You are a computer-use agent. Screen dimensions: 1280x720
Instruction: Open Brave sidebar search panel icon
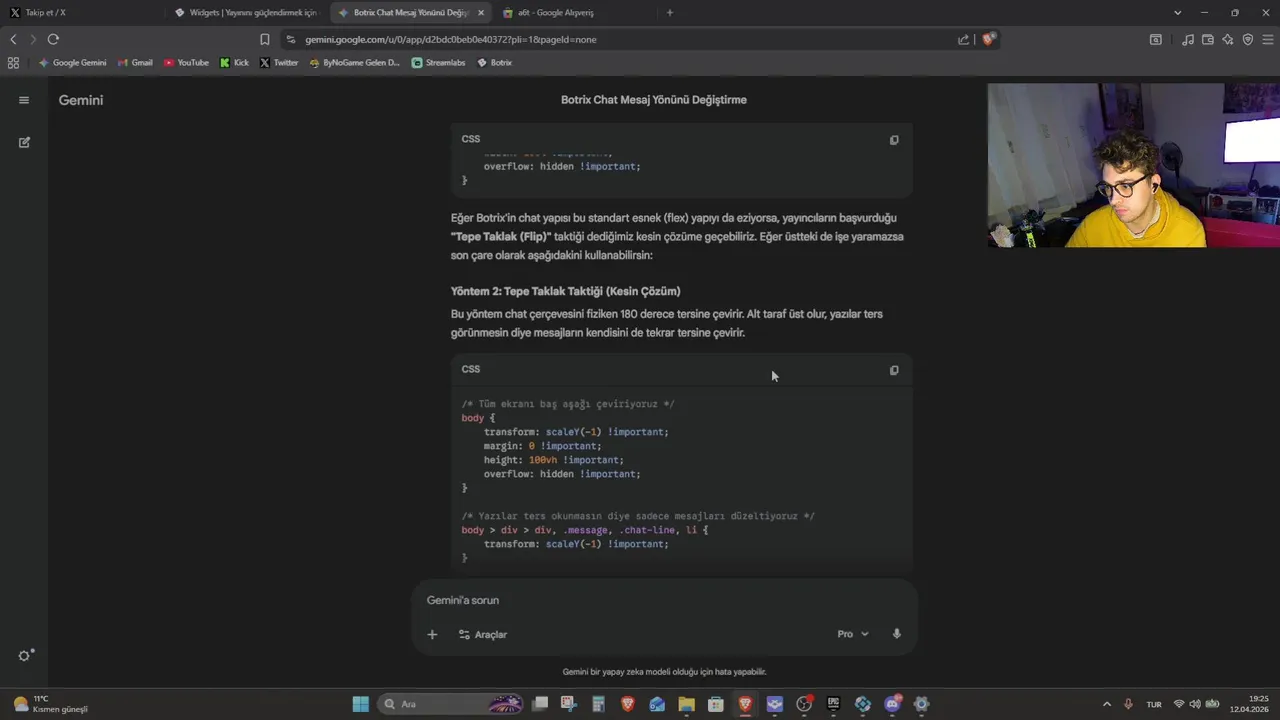pos(1156,39)
